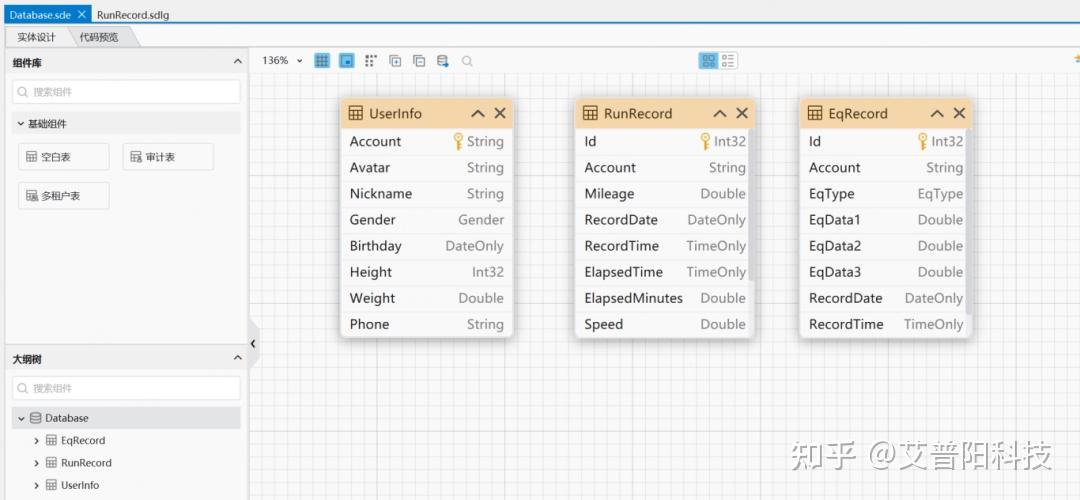Select the Mileage field in RunRecord

[663, 194]
